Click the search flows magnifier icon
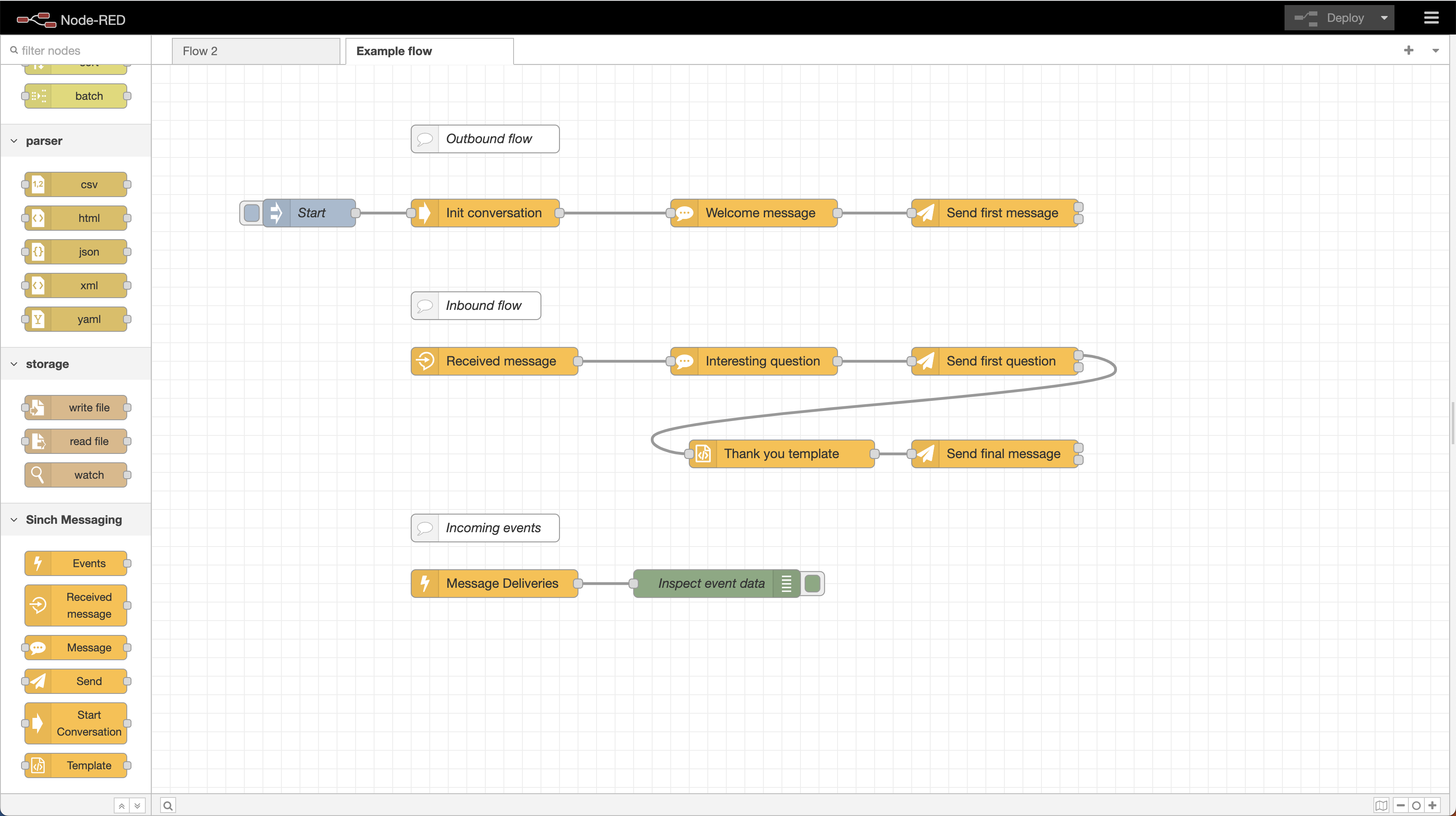This screenshot has height=816, width=1456. click(x=168, y=805)
